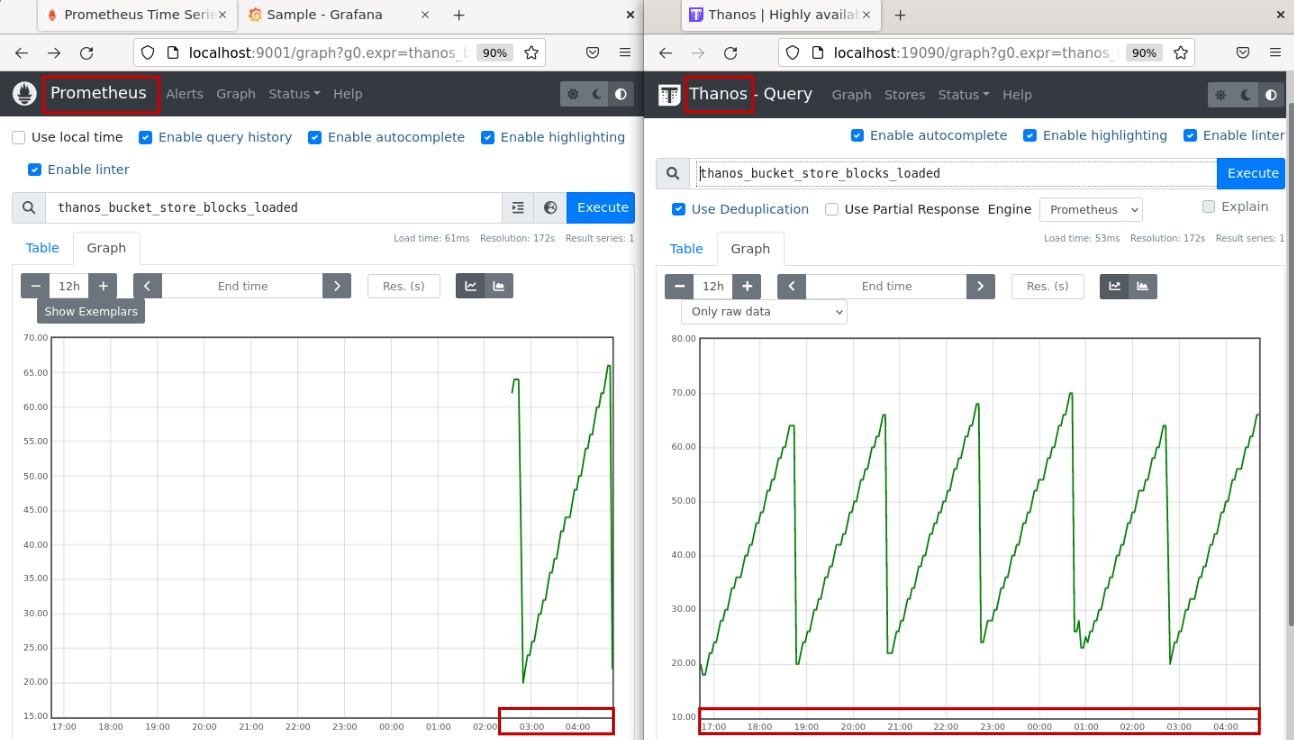Check Use Partial Response in Thanos
Viewport: 1294px width, 740px height.
pyautogui.click(x=832, y=209)
